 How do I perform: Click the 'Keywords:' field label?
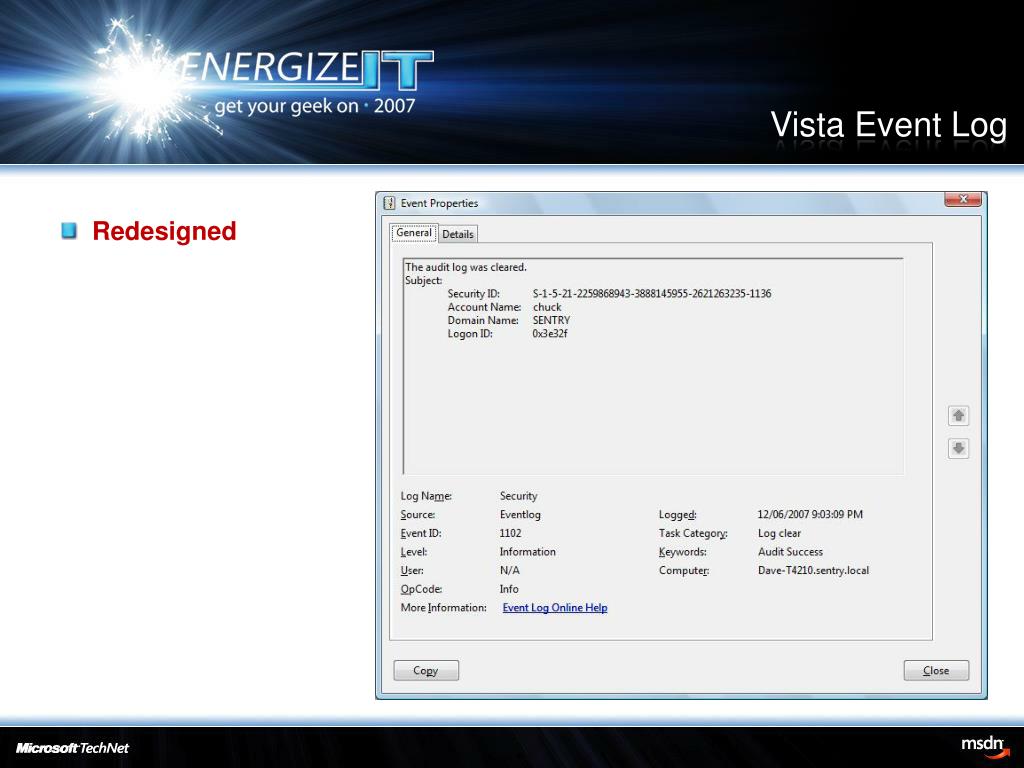[x=682, y=552]
